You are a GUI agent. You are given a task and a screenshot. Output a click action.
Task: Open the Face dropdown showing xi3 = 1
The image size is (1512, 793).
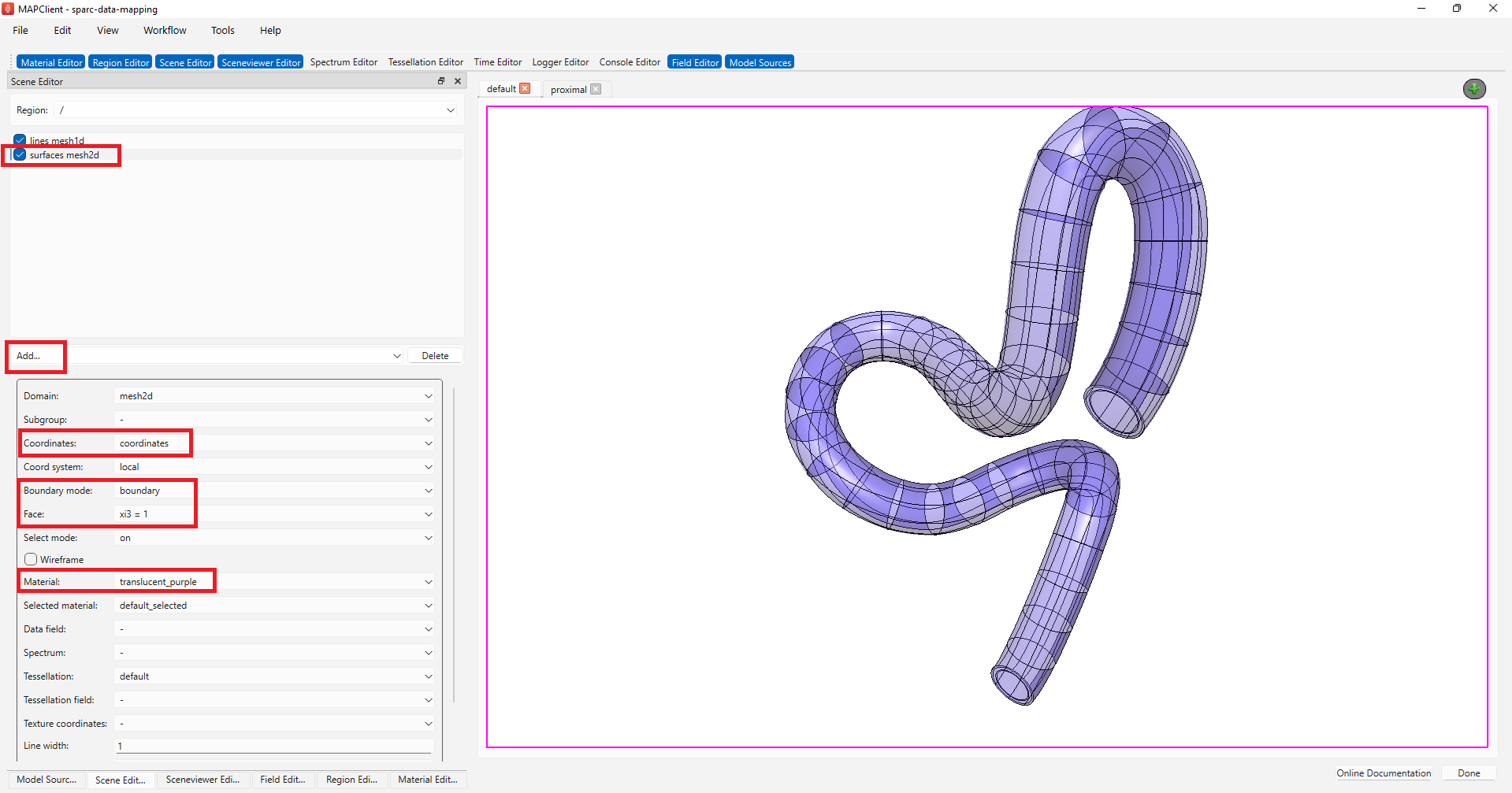(x=275, y=514)
